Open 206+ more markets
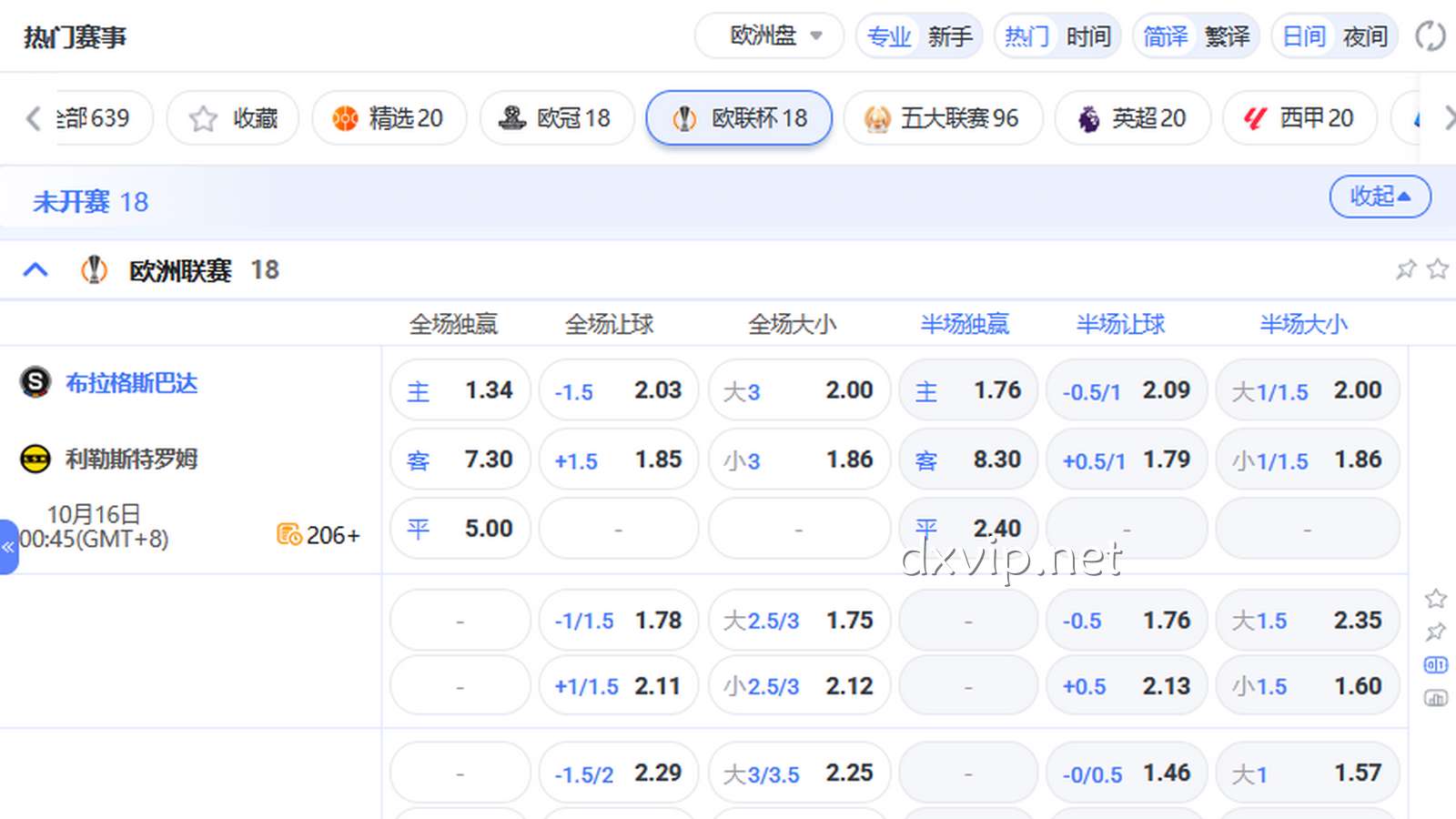The height and width of the screenshot is (819, 1456). pos(318,535)
